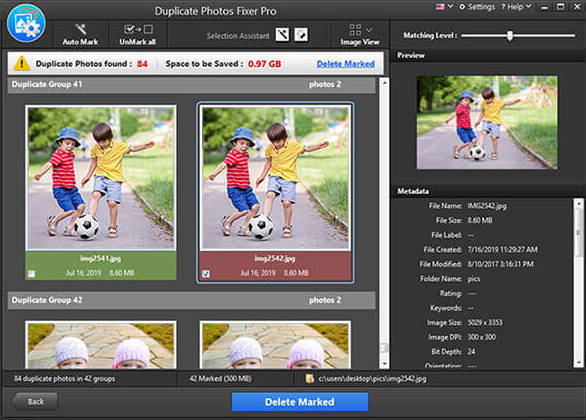This screenshot has height=420, width=586.
Task: Click the Metadata scrollbar up arrow
Action: 579,204
